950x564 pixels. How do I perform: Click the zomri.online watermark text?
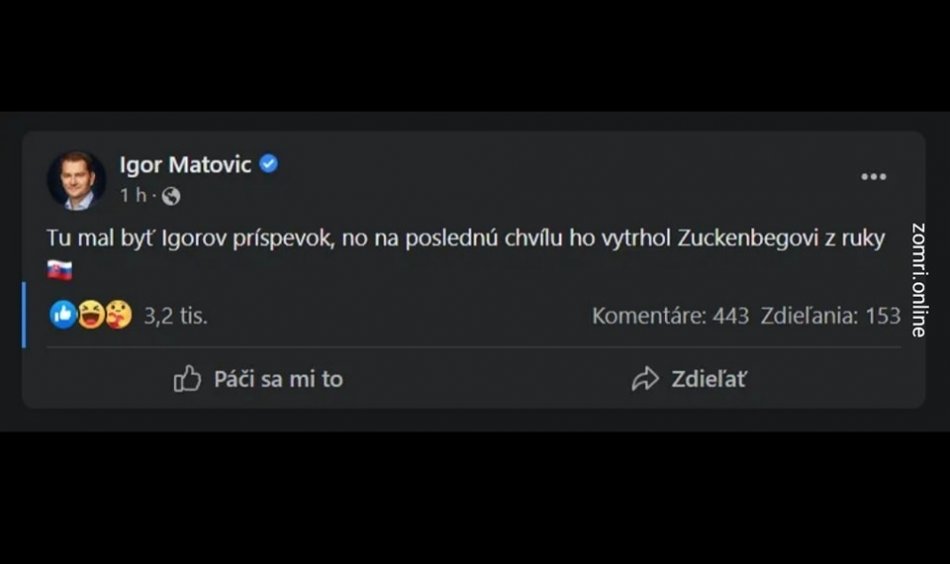919,279
